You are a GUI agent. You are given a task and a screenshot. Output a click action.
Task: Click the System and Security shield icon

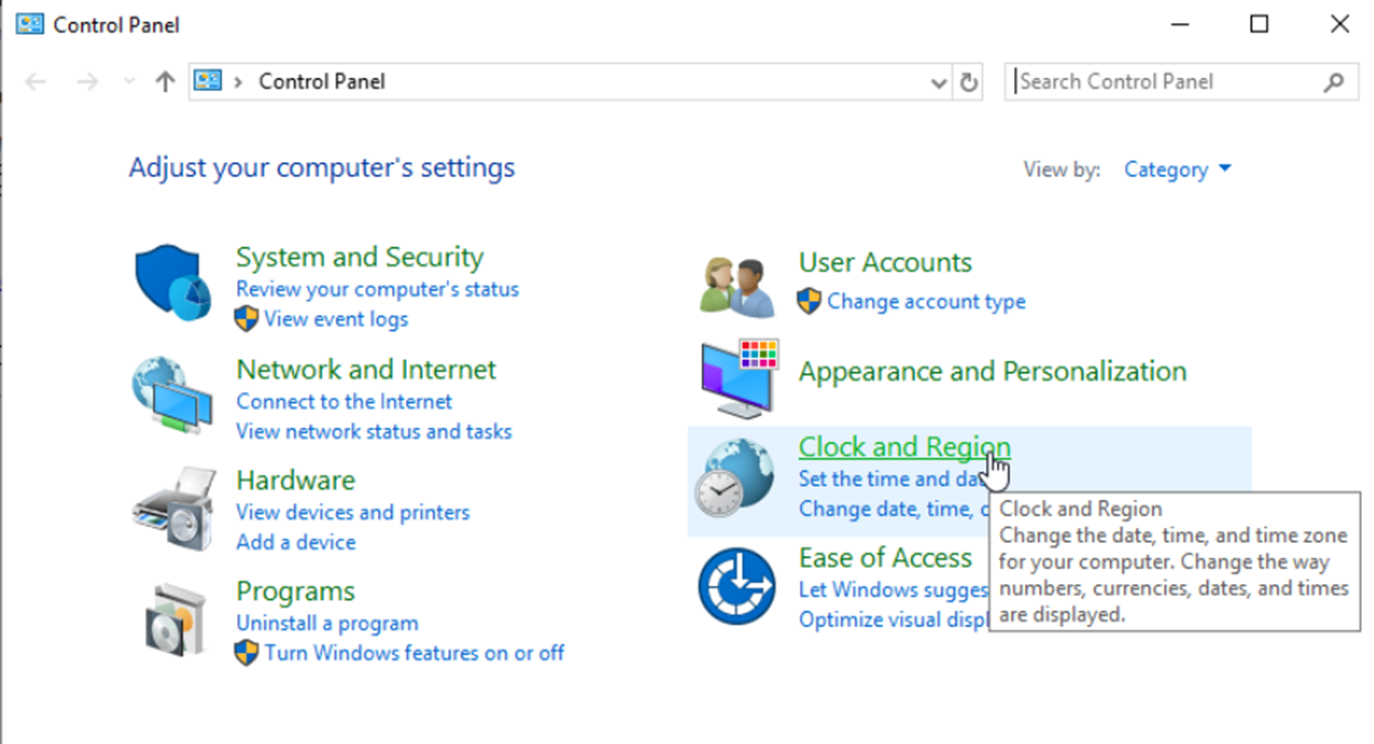pyautogui.click(x=172, y=283)
